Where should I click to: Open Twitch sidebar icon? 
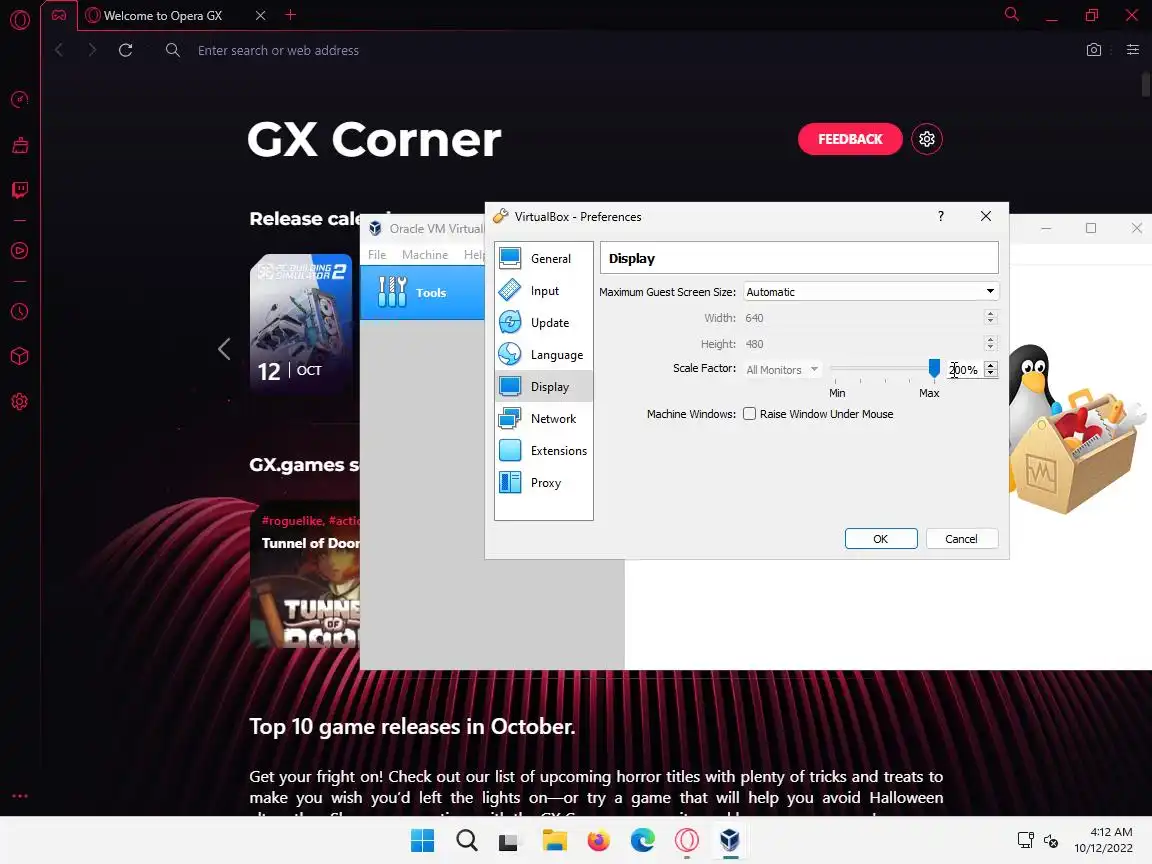click(x=20, y=190)
